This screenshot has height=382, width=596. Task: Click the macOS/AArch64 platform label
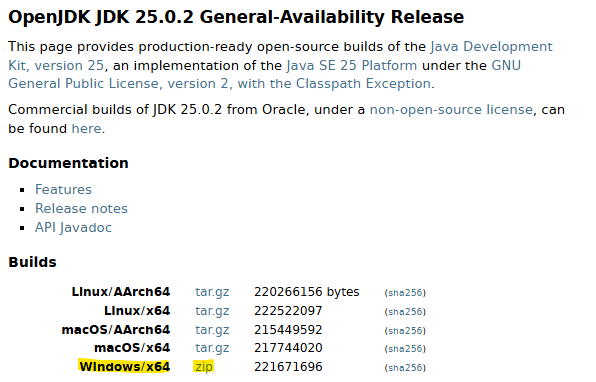[x=116, y=330]
